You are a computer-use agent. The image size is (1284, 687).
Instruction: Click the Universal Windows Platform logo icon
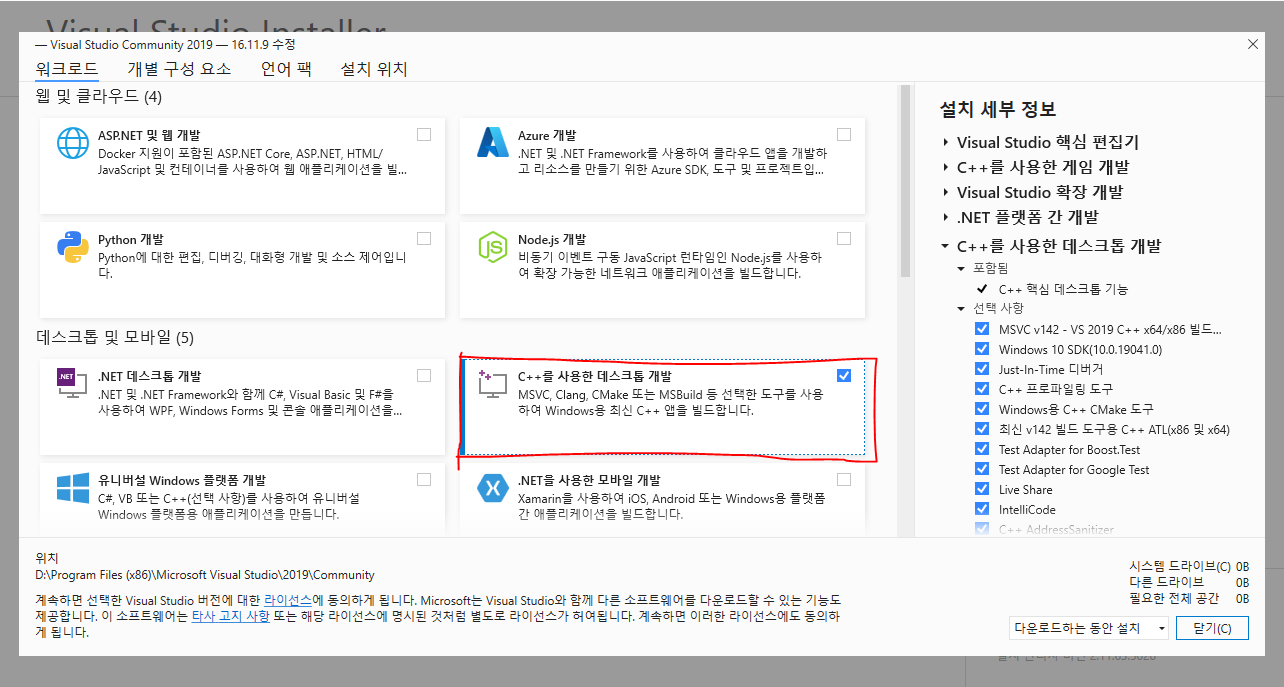[73, 488]
